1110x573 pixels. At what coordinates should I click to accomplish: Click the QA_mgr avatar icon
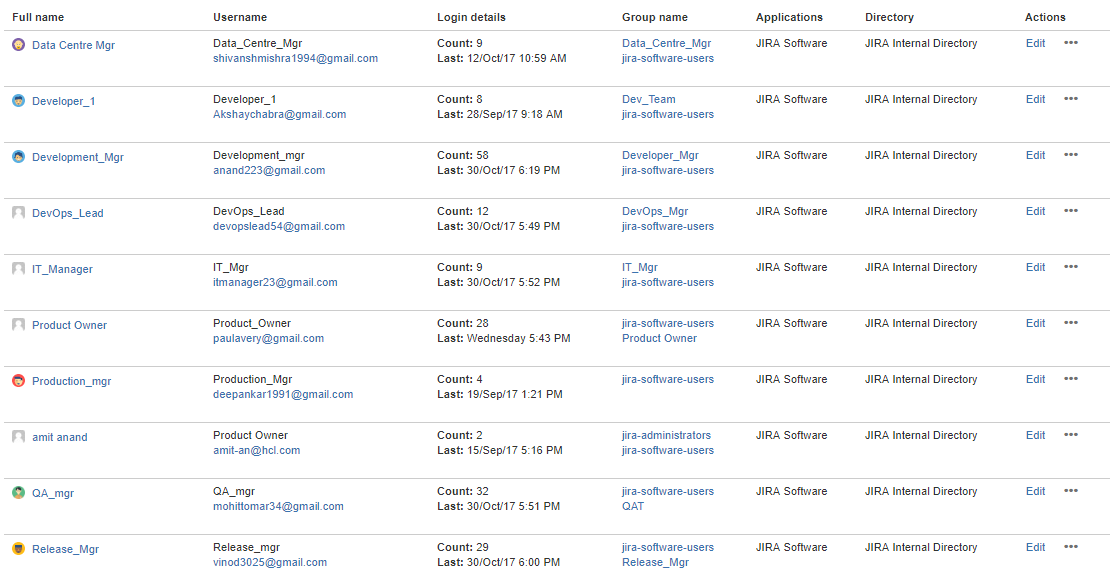pos(18,493)
